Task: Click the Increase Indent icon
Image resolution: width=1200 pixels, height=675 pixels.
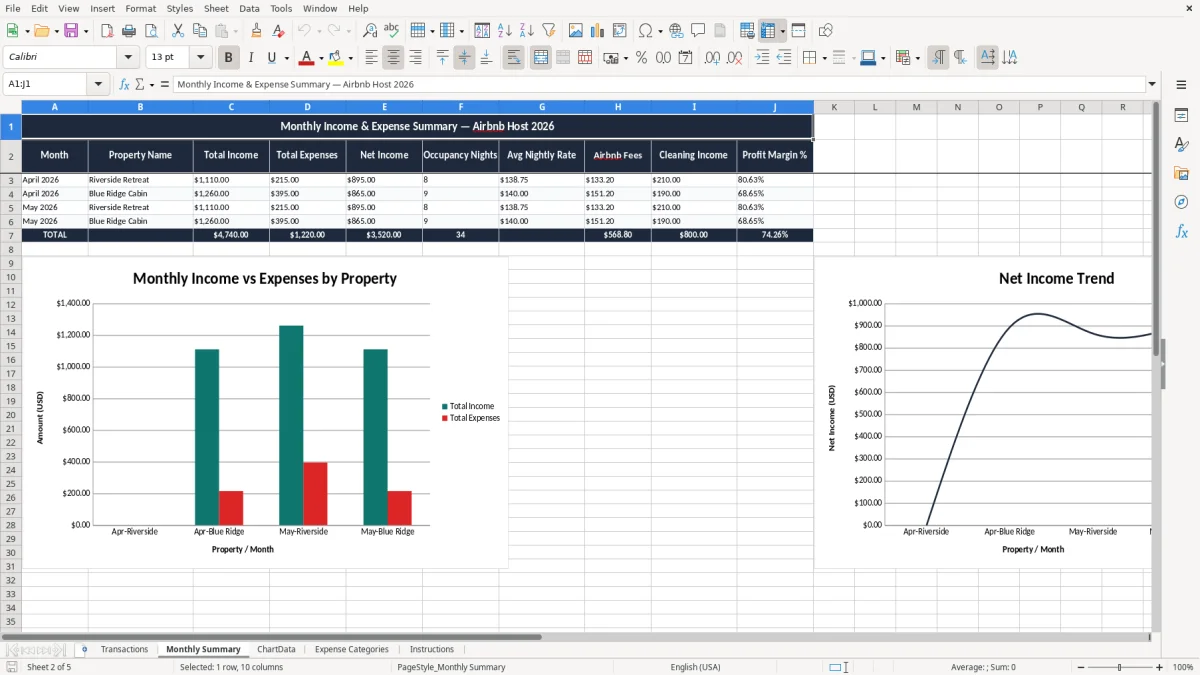Action: click(762, 58)
